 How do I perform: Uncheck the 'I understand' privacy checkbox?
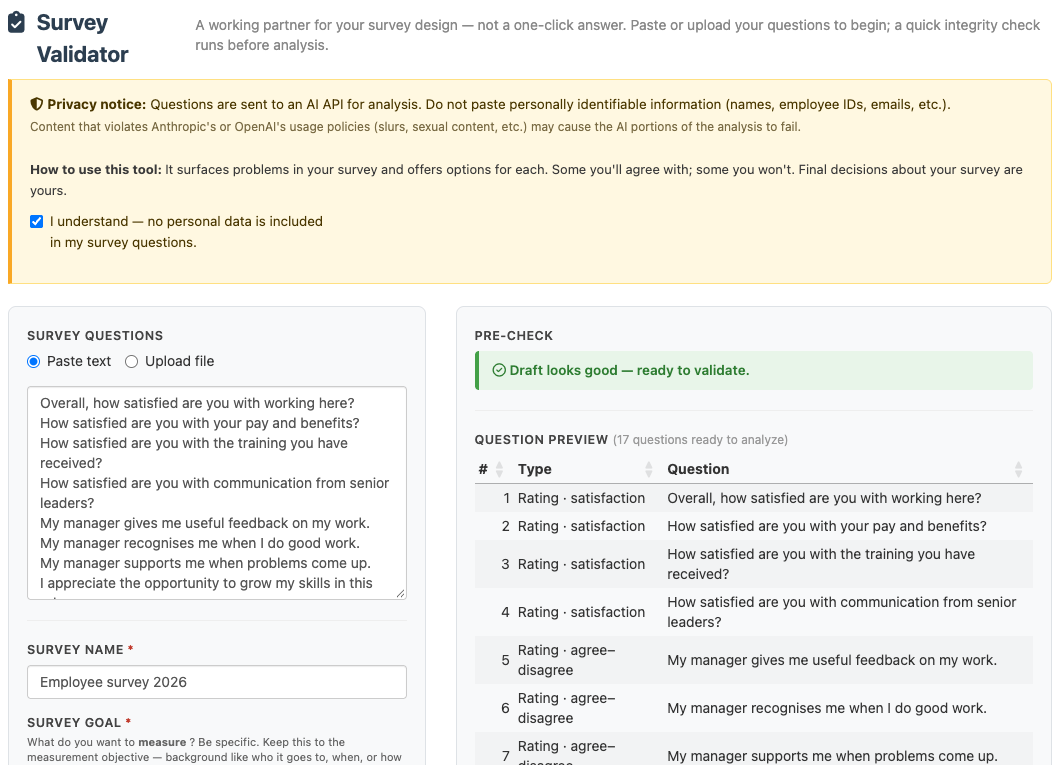click(x=37, y=222)
